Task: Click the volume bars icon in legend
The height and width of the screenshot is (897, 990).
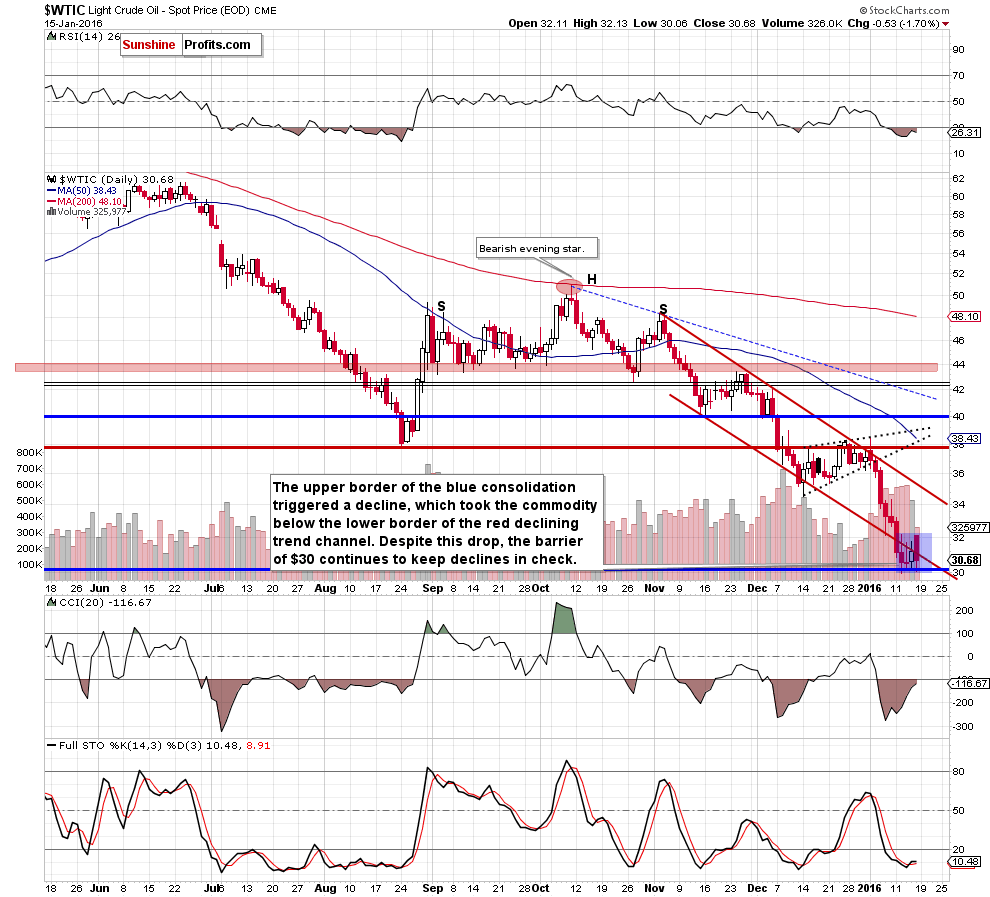Action: click(52, 212)
